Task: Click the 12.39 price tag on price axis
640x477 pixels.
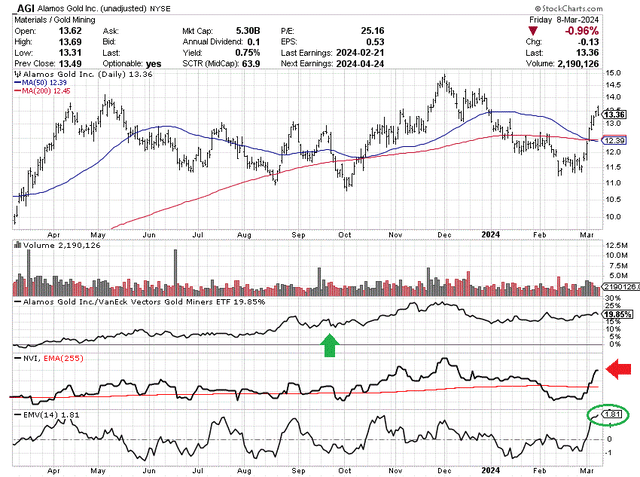Action: tap(614, 140)
